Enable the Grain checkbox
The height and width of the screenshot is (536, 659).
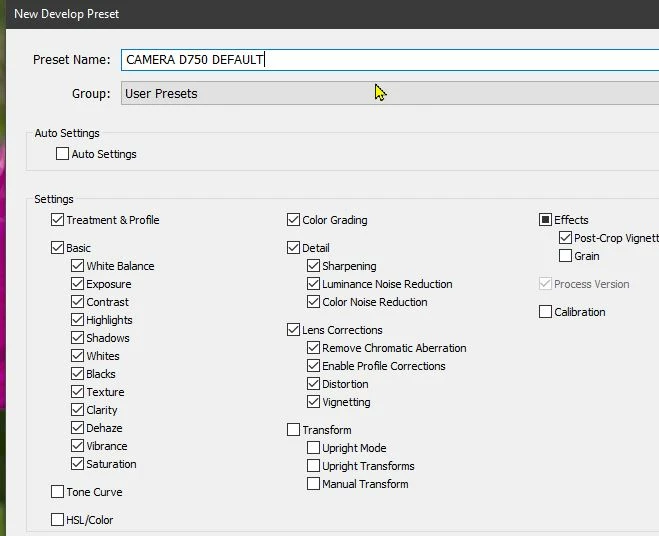[x=565, y=256]
